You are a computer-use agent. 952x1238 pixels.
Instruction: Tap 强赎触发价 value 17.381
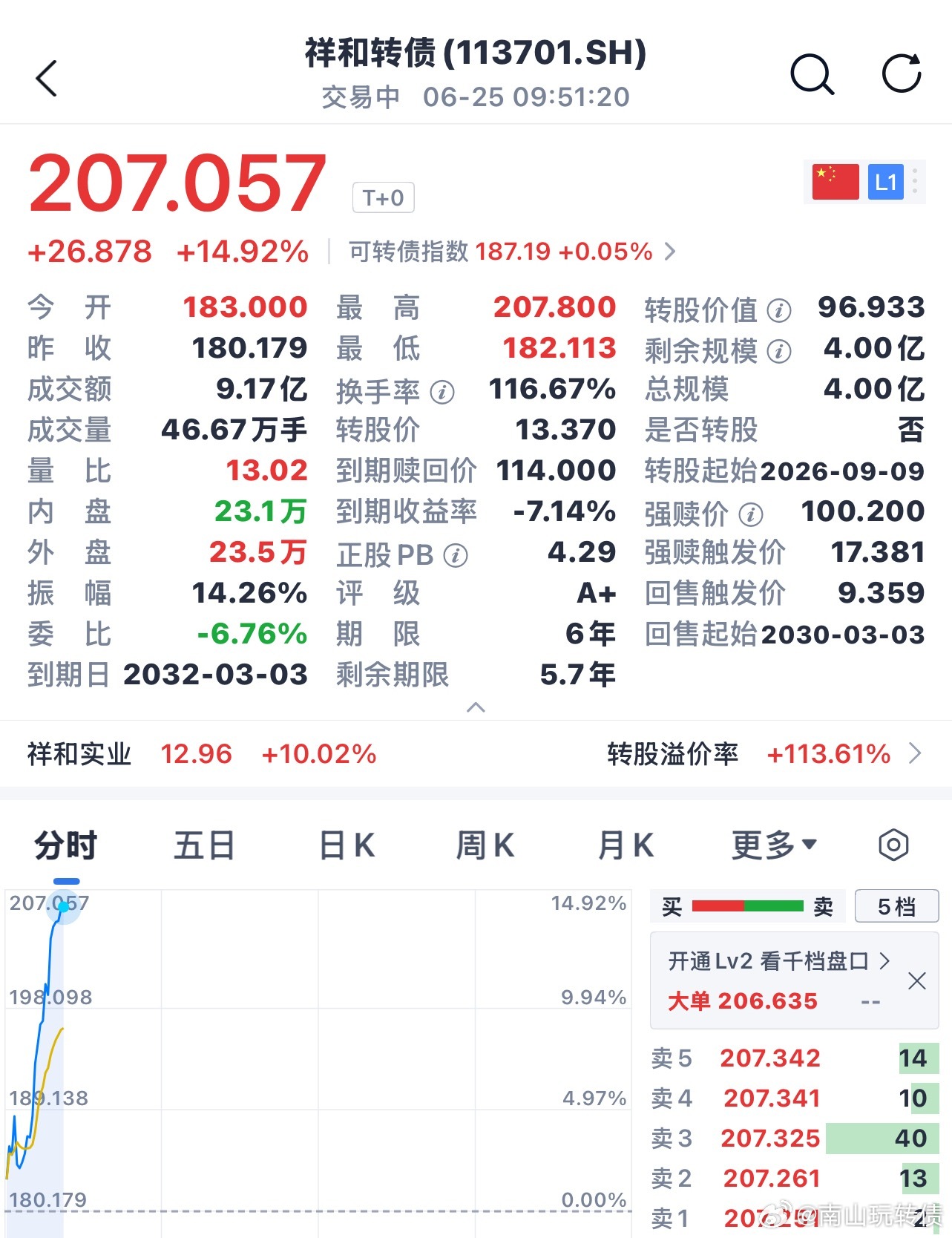tap(878, 551)
